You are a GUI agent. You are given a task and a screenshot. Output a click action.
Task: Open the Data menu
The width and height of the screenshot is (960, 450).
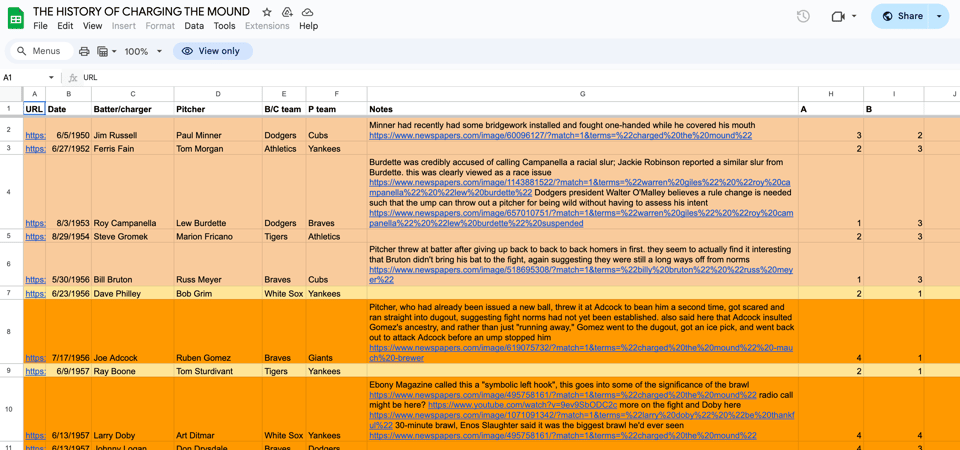[x=194, y=26]
